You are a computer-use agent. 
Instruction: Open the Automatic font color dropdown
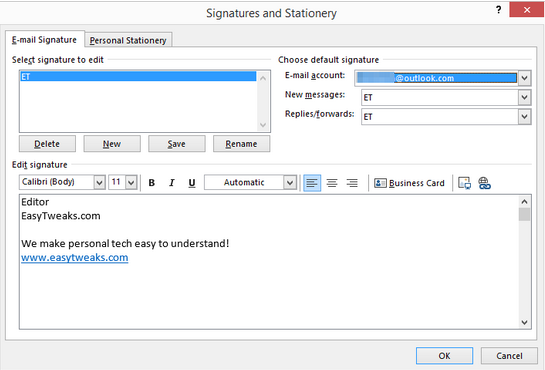290,182
